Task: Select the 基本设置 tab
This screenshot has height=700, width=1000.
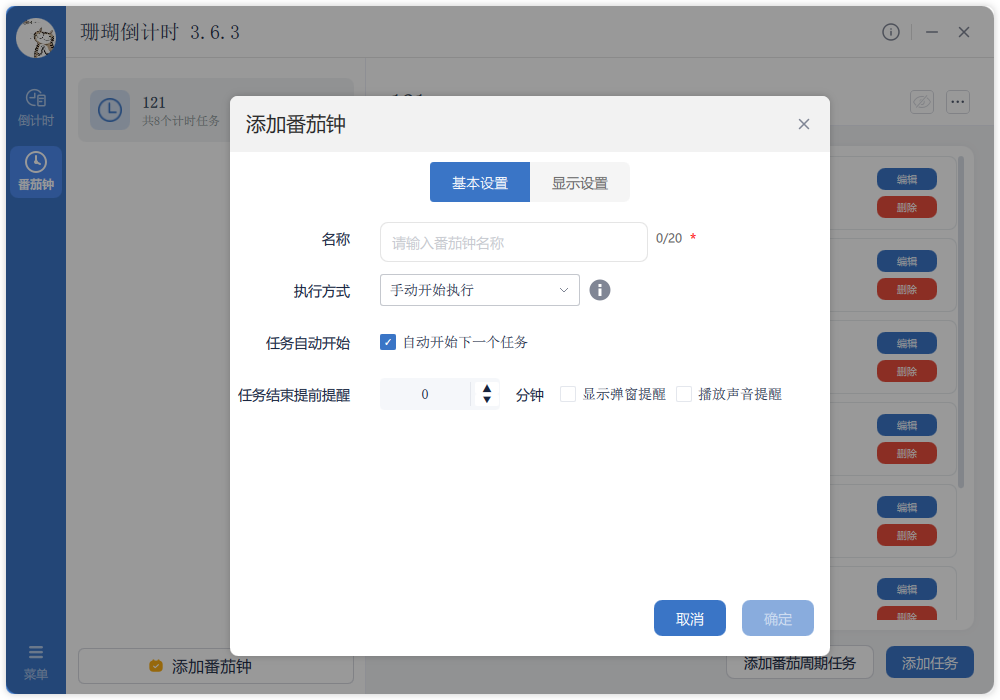Action: coord(480,182)
